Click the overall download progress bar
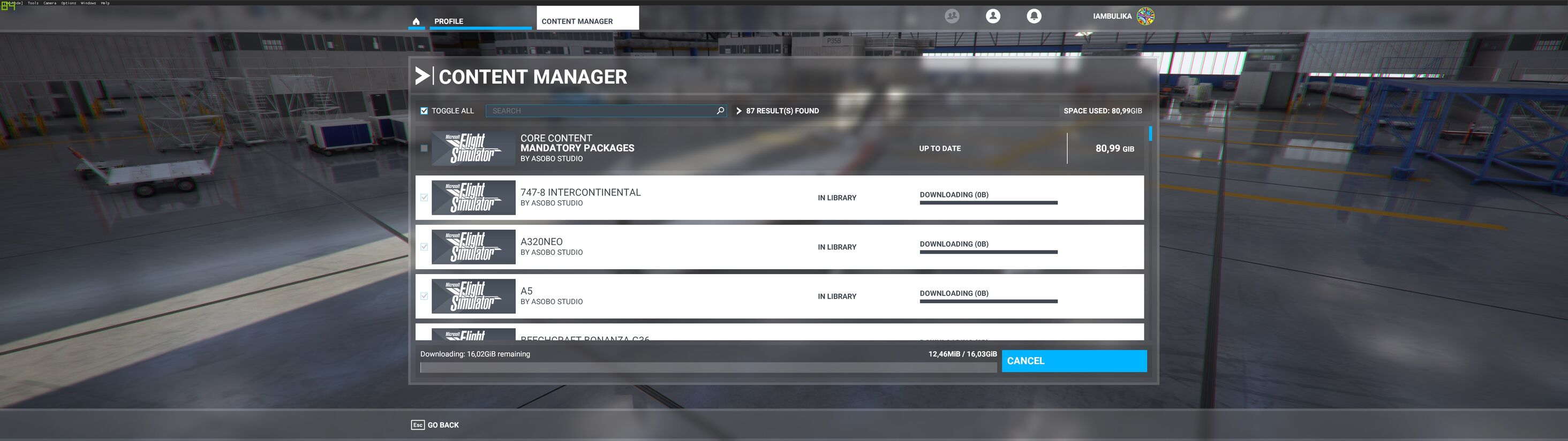This screenshot has height=441, width=1568. click(708, 367)
